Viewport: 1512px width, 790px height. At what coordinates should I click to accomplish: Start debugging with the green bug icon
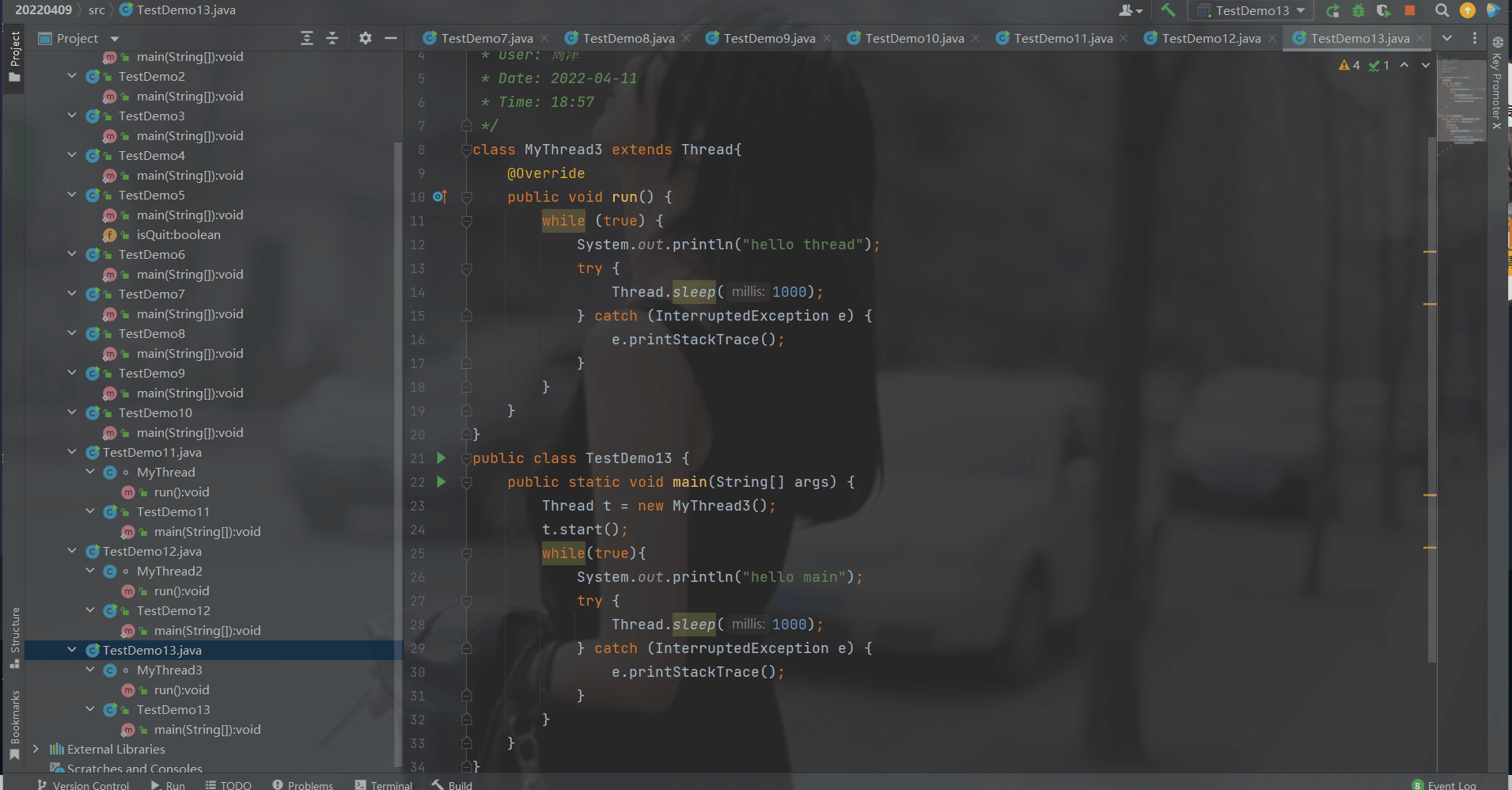click(x=1359, y=10)
